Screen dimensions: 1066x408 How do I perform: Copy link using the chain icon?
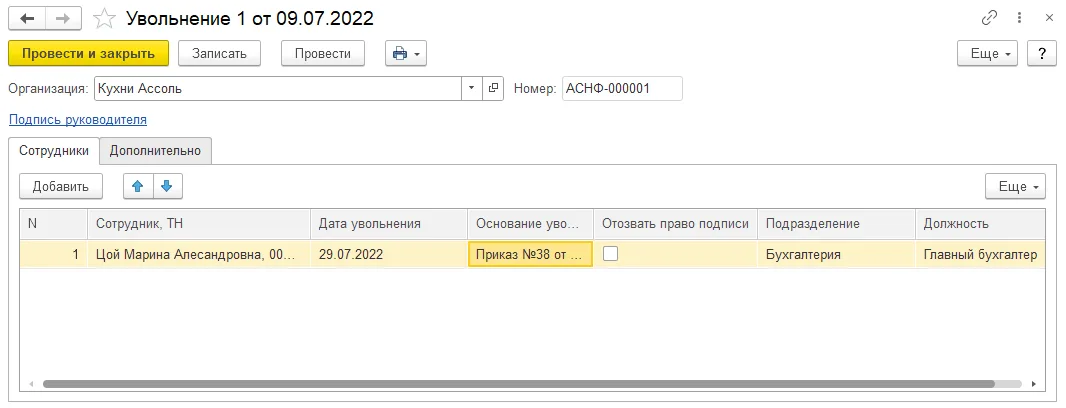click(x=989, y=18)
